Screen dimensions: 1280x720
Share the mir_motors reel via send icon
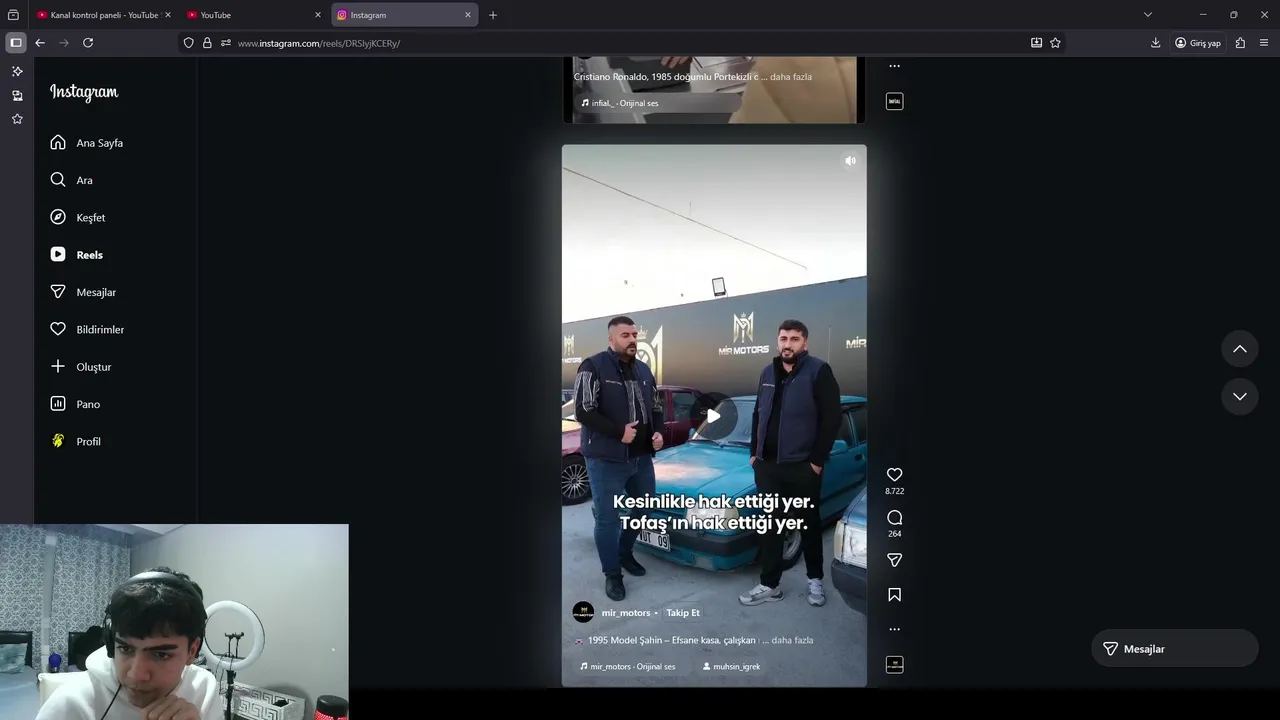point(894,560)
